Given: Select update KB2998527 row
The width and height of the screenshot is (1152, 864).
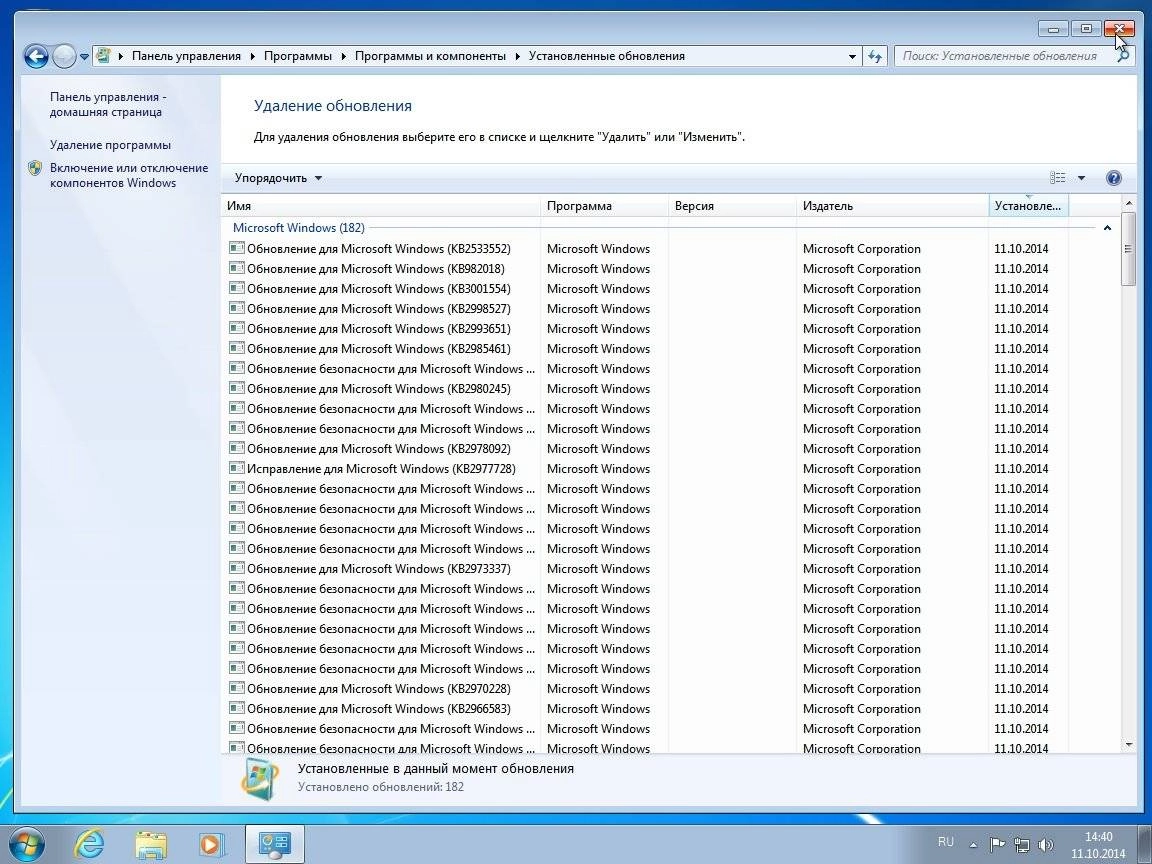Looking at the screenshot, I should (647, 309).
